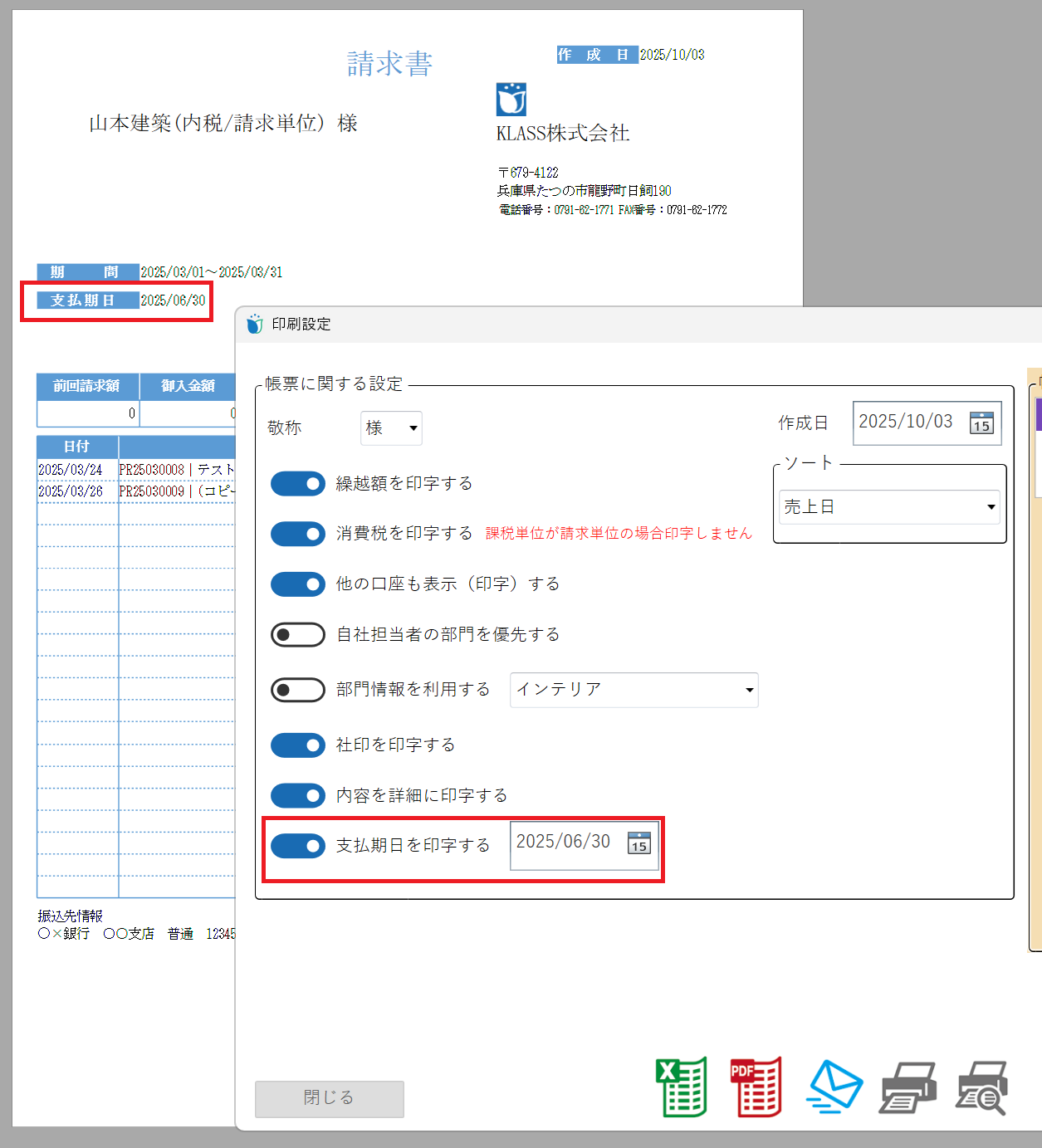Click the 閉じる button
The image size is (1042, 1148).
point(329,1098)
